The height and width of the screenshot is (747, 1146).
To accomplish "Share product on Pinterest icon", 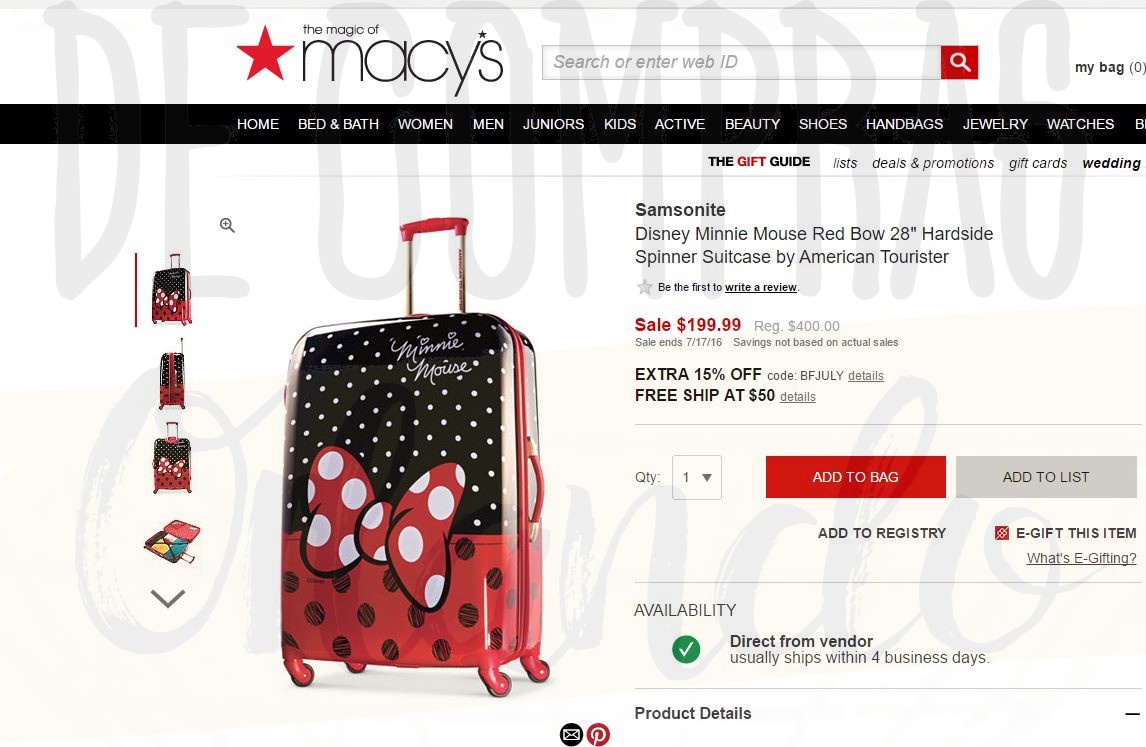I will (x=598, y=734).
